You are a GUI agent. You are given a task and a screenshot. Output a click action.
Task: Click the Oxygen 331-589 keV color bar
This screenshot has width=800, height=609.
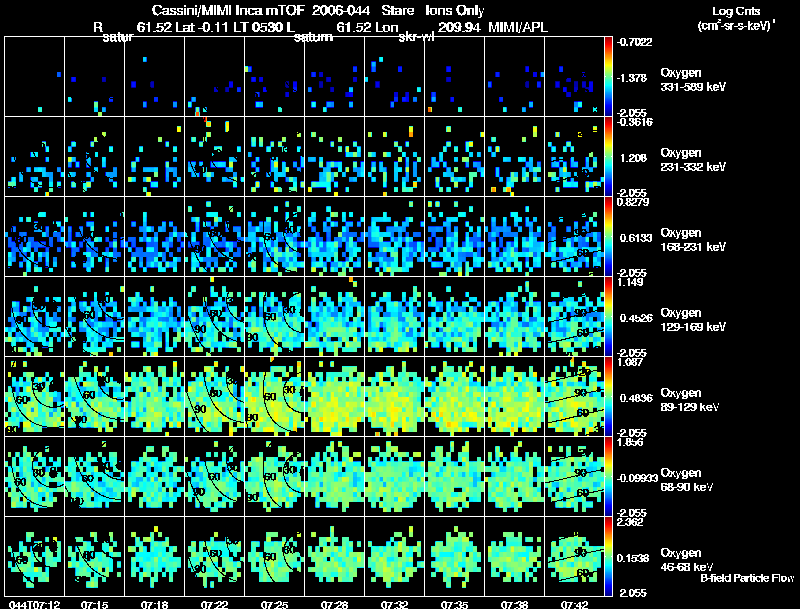tap(608, 77)
